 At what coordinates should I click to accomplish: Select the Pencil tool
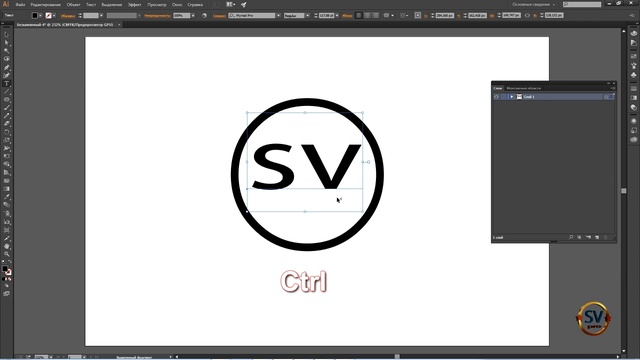(7, 116)
